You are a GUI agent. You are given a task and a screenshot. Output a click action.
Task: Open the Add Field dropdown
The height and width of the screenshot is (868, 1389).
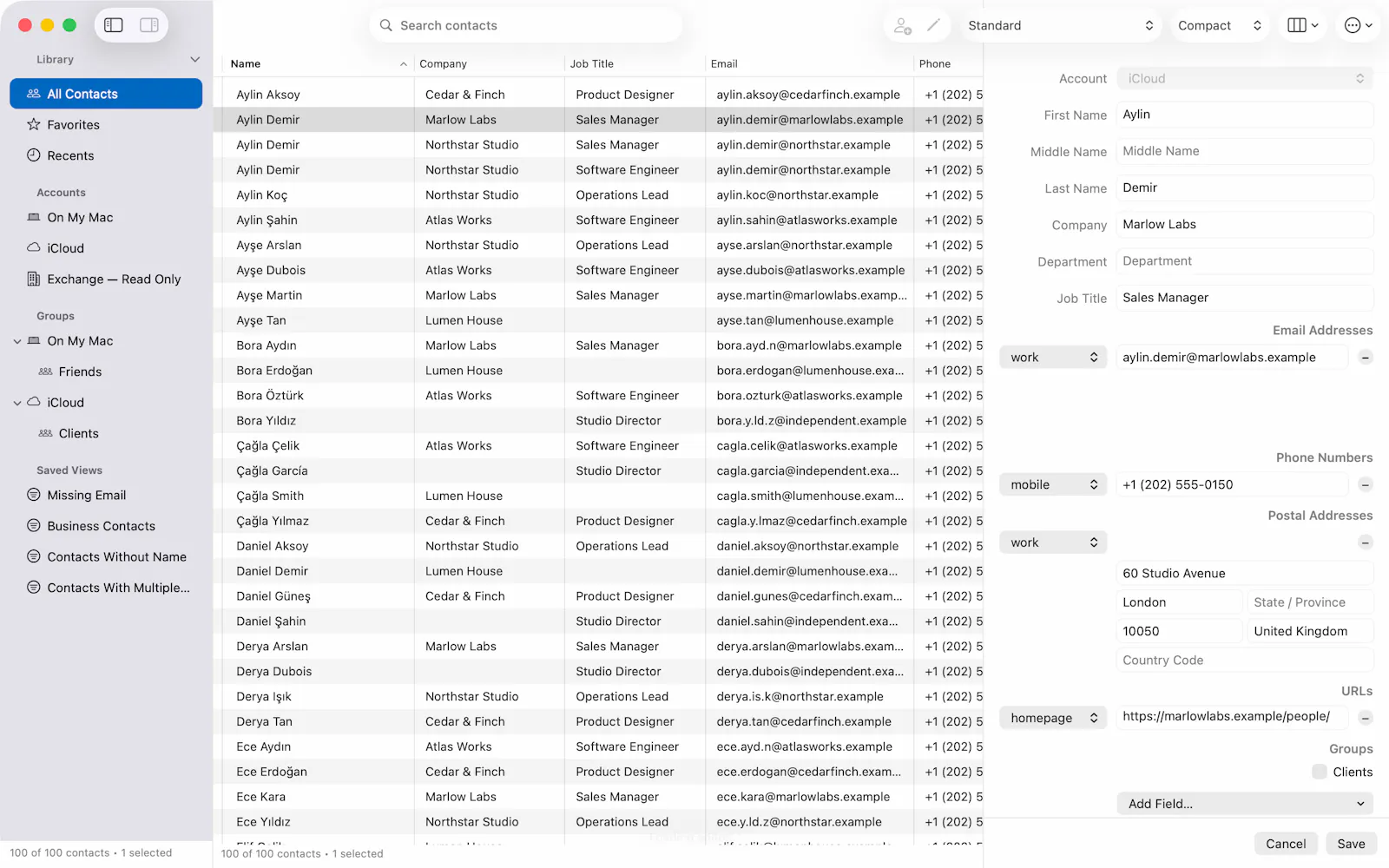pyautogui.click(x=1245, y=804)
